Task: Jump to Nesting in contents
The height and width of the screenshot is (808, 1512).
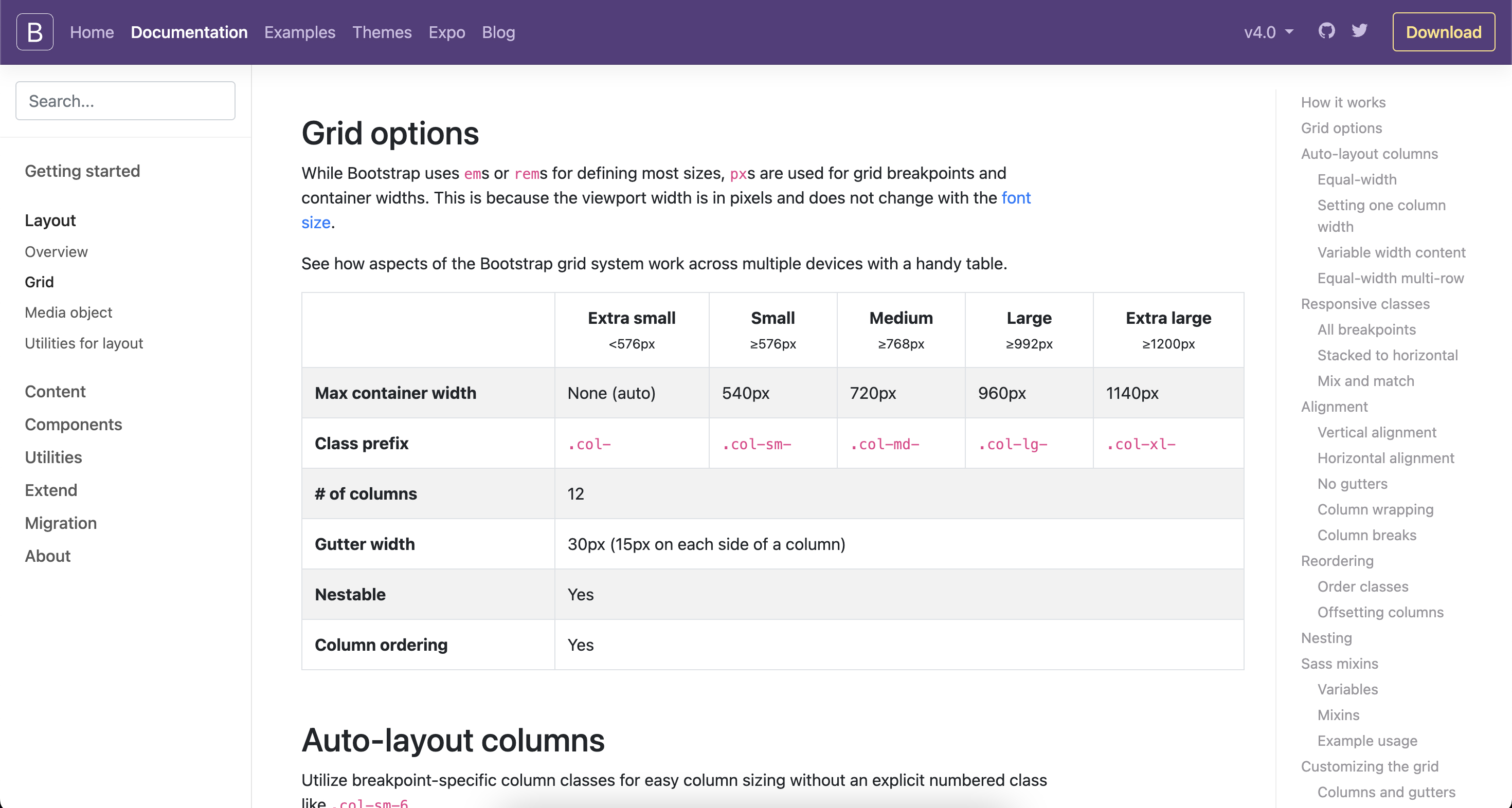Action: point(1326,638)
